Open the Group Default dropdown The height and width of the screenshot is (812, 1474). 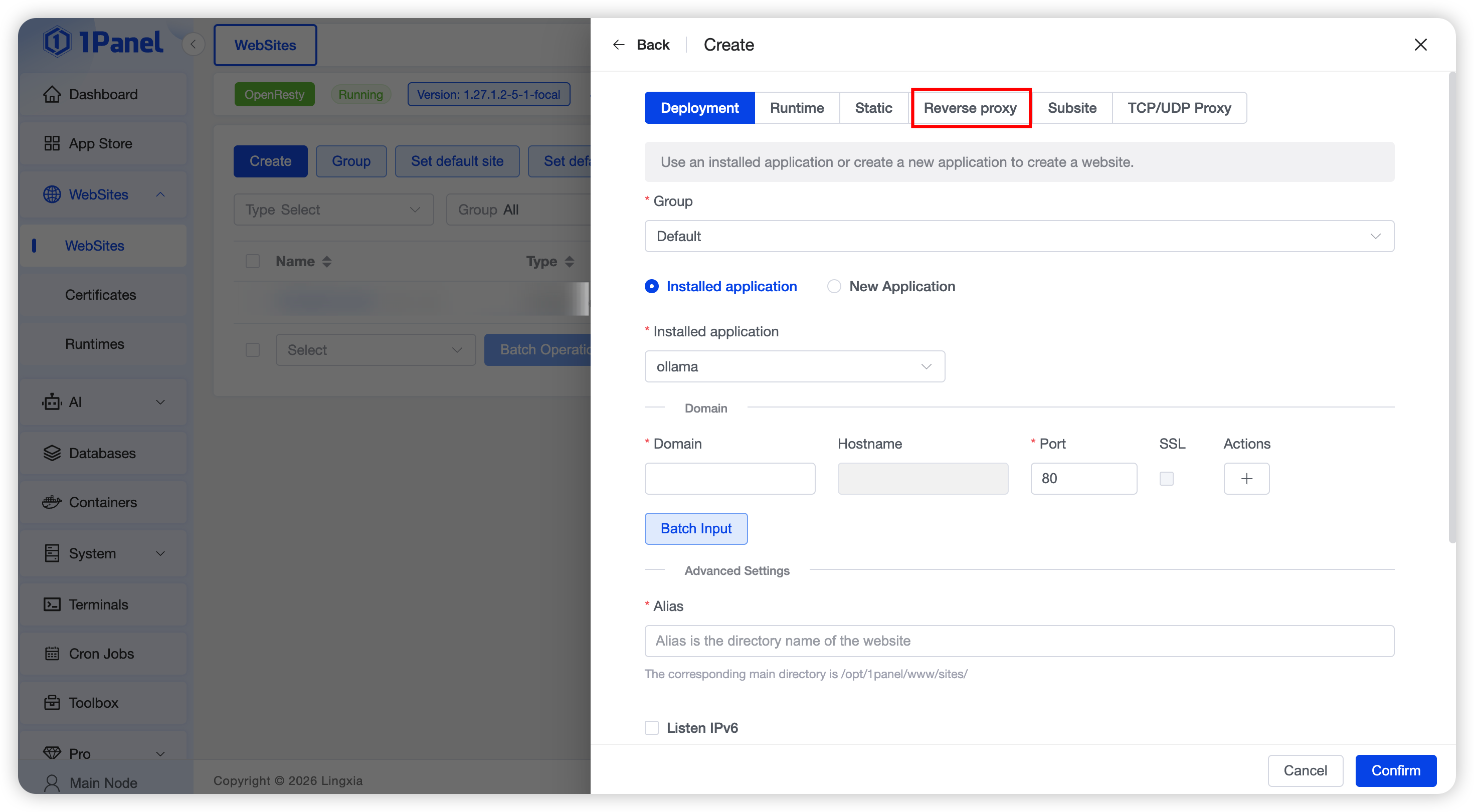(1019, 237)
